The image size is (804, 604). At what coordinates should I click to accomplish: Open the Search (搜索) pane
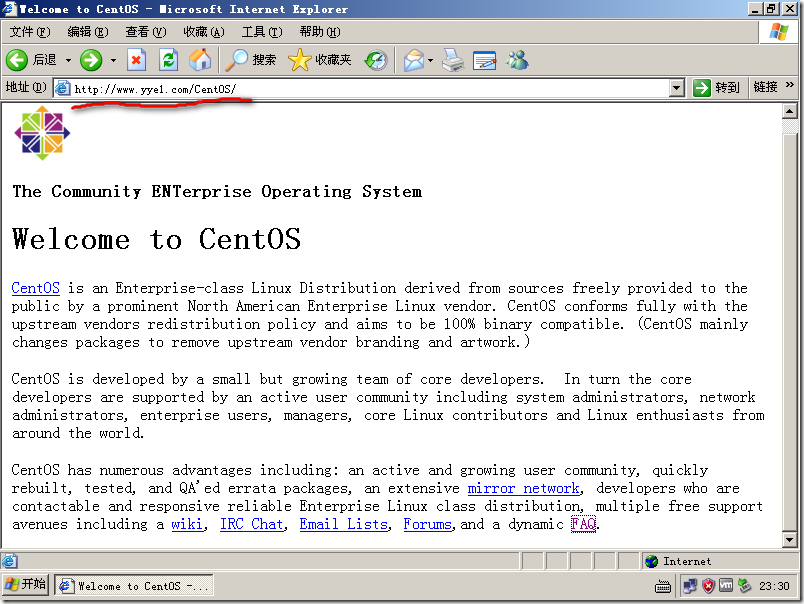[x=251, y=61]
